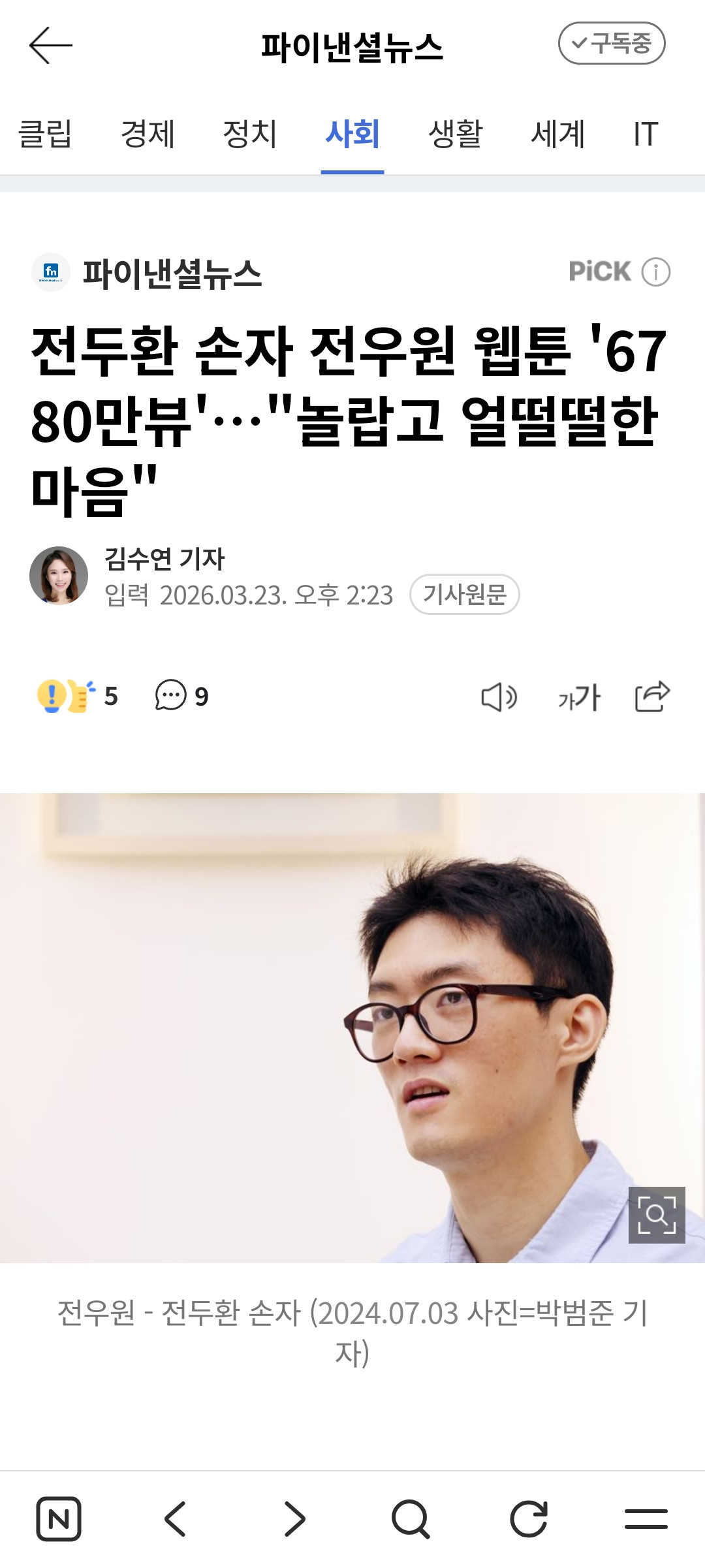Share the article via share icon
The image size is (705, 1568).
[x=653, y=696]
